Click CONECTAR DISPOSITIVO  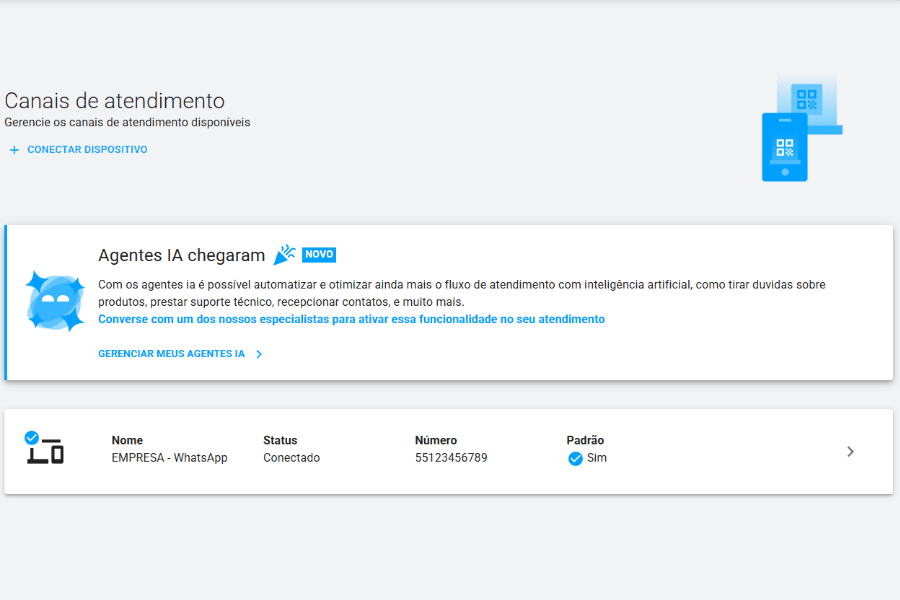click(86, 149)
